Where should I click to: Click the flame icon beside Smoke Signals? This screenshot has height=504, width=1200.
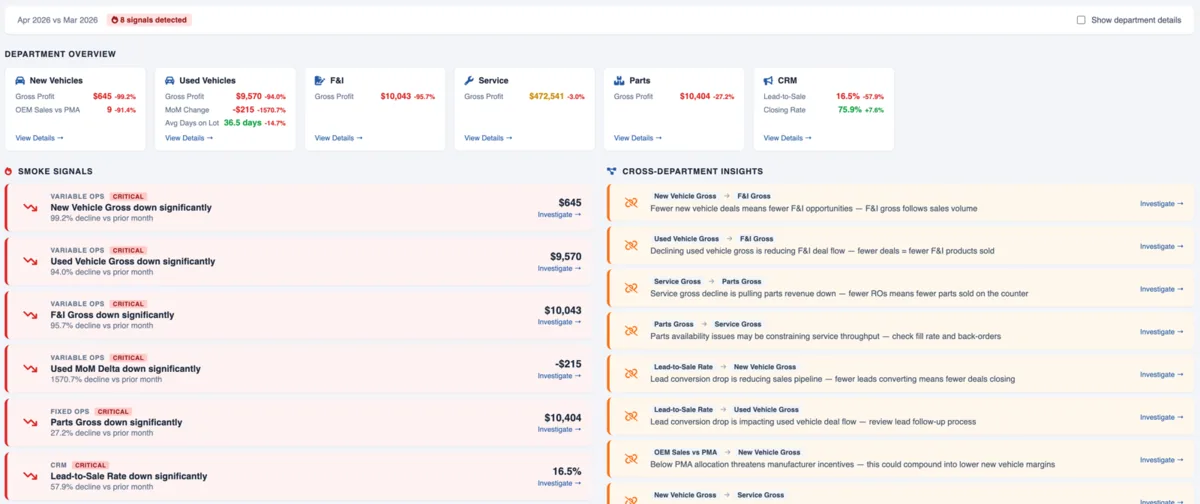(9, 171)
